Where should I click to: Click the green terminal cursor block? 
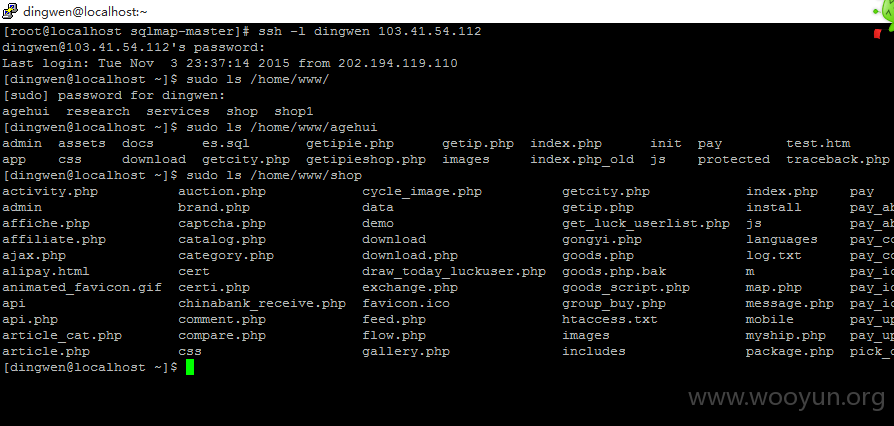(190, 367)
